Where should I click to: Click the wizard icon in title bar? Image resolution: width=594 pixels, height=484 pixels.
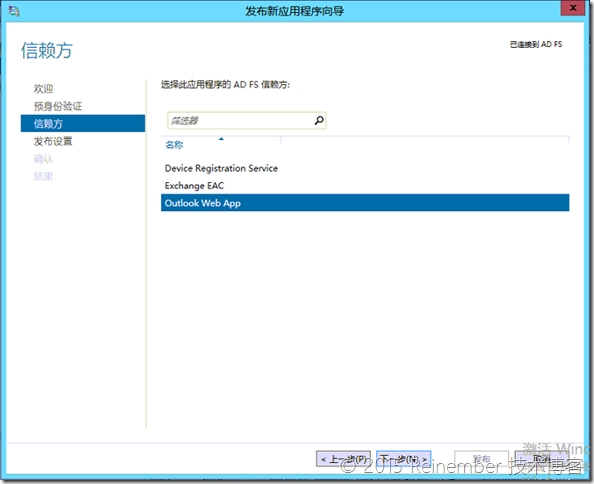point(14,11)
